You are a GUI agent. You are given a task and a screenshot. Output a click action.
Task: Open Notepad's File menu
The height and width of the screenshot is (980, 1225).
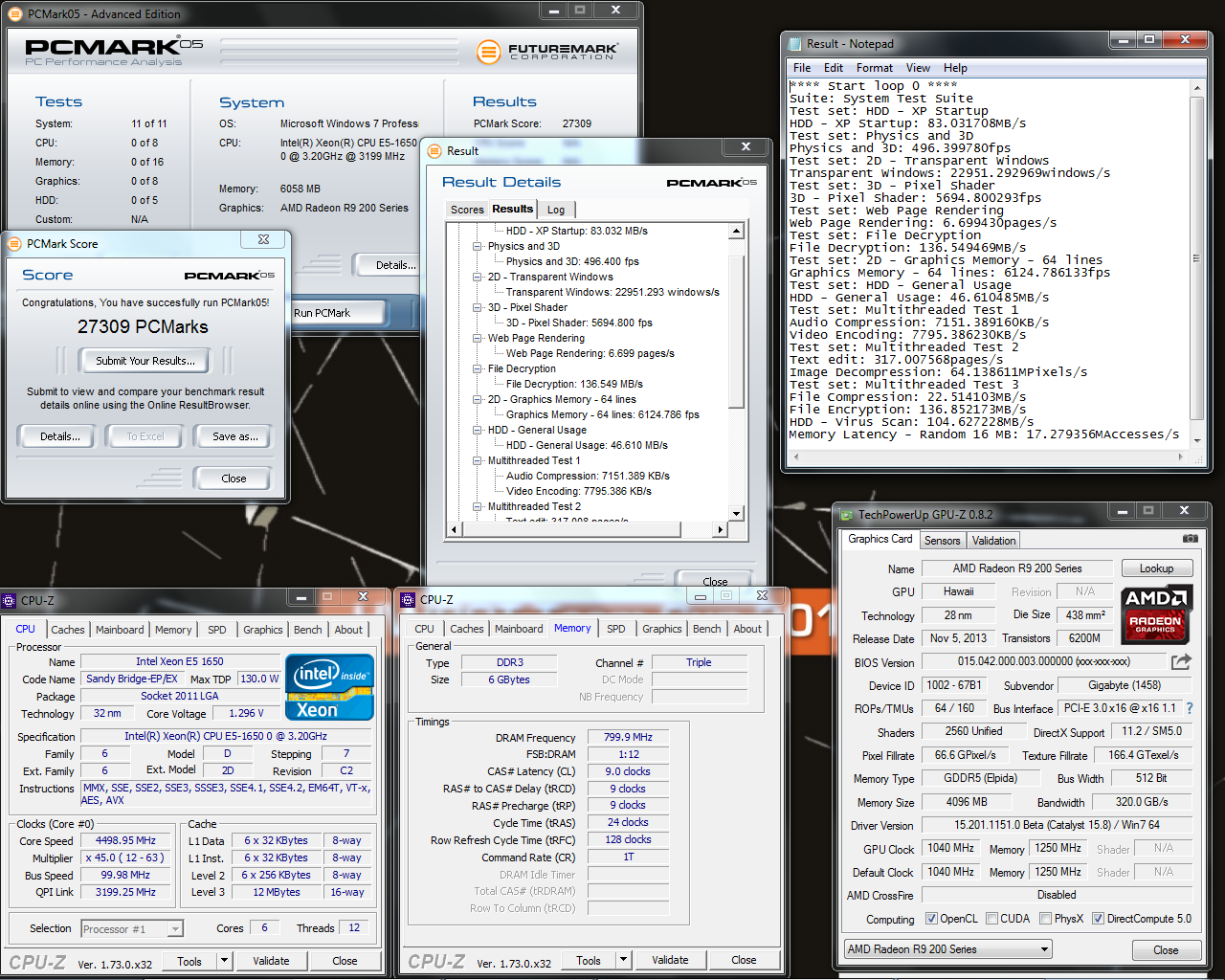(802, 68)
